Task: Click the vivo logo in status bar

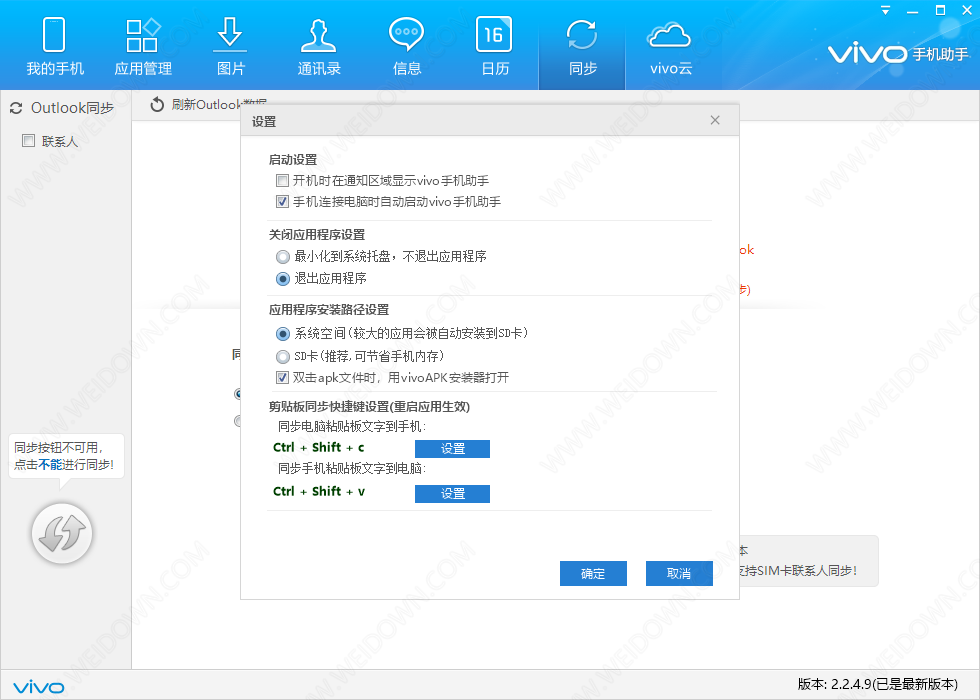Action: (x=39, y=687)
